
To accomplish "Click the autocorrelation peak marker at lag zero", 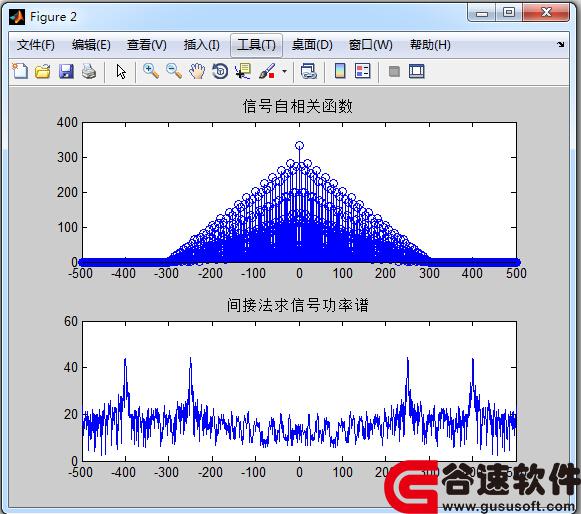I will point(299,146).
